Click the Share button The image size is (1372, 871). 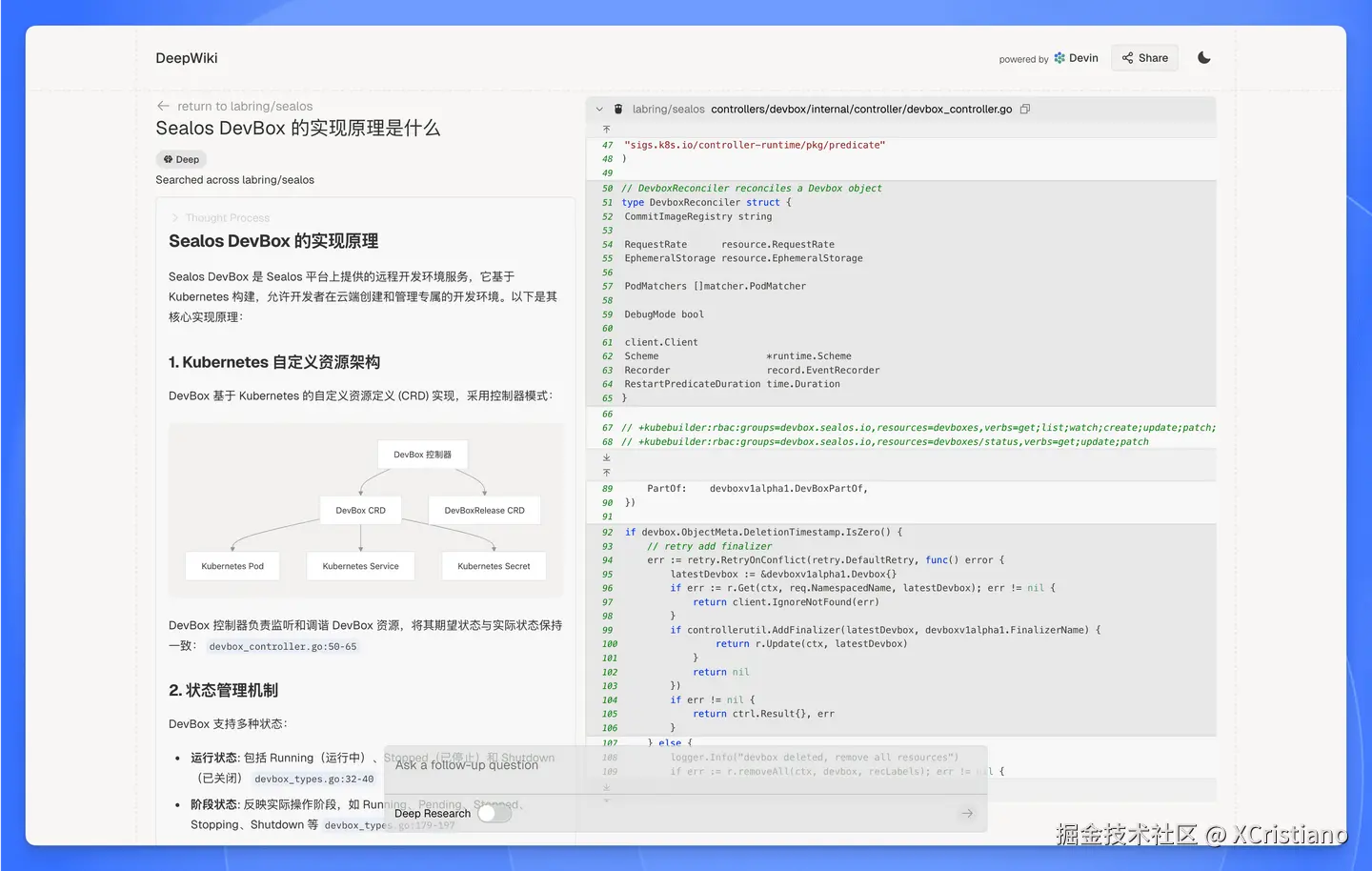1145,58
